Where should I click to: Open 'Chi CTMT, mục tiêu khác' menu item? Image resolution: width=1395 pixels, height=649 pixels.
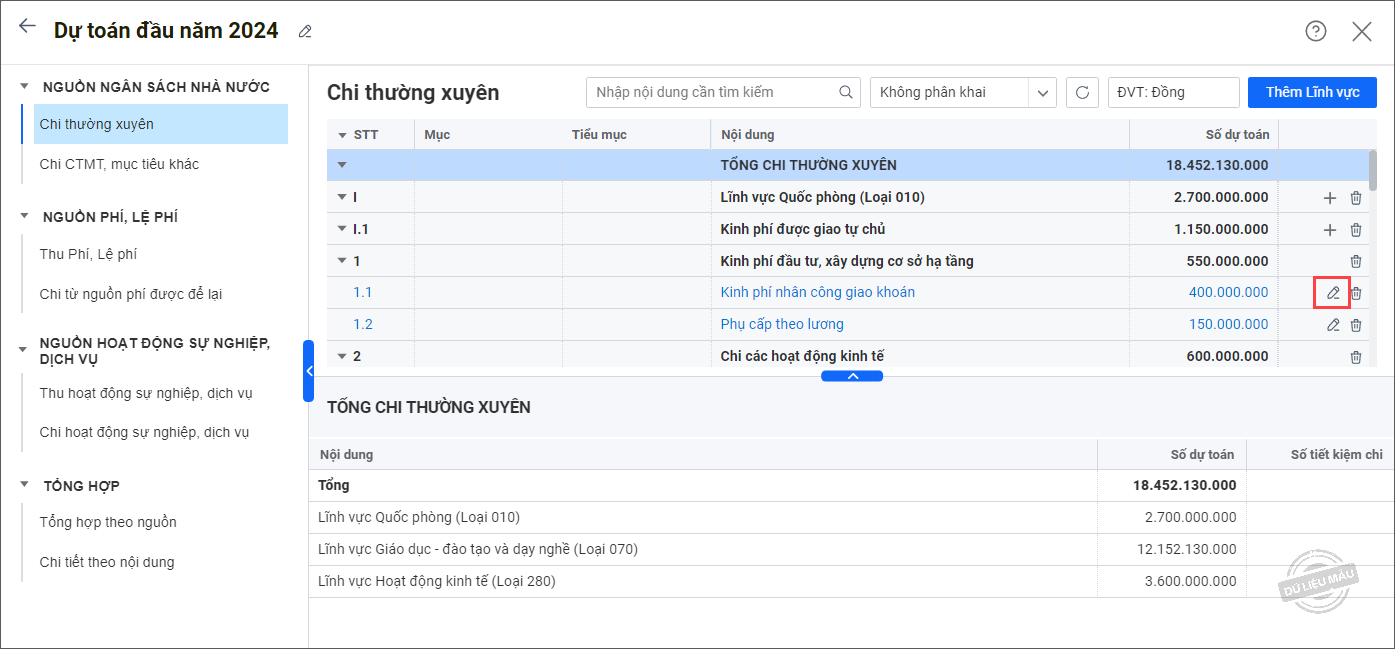pyautogui.click(x=119, y=164)
